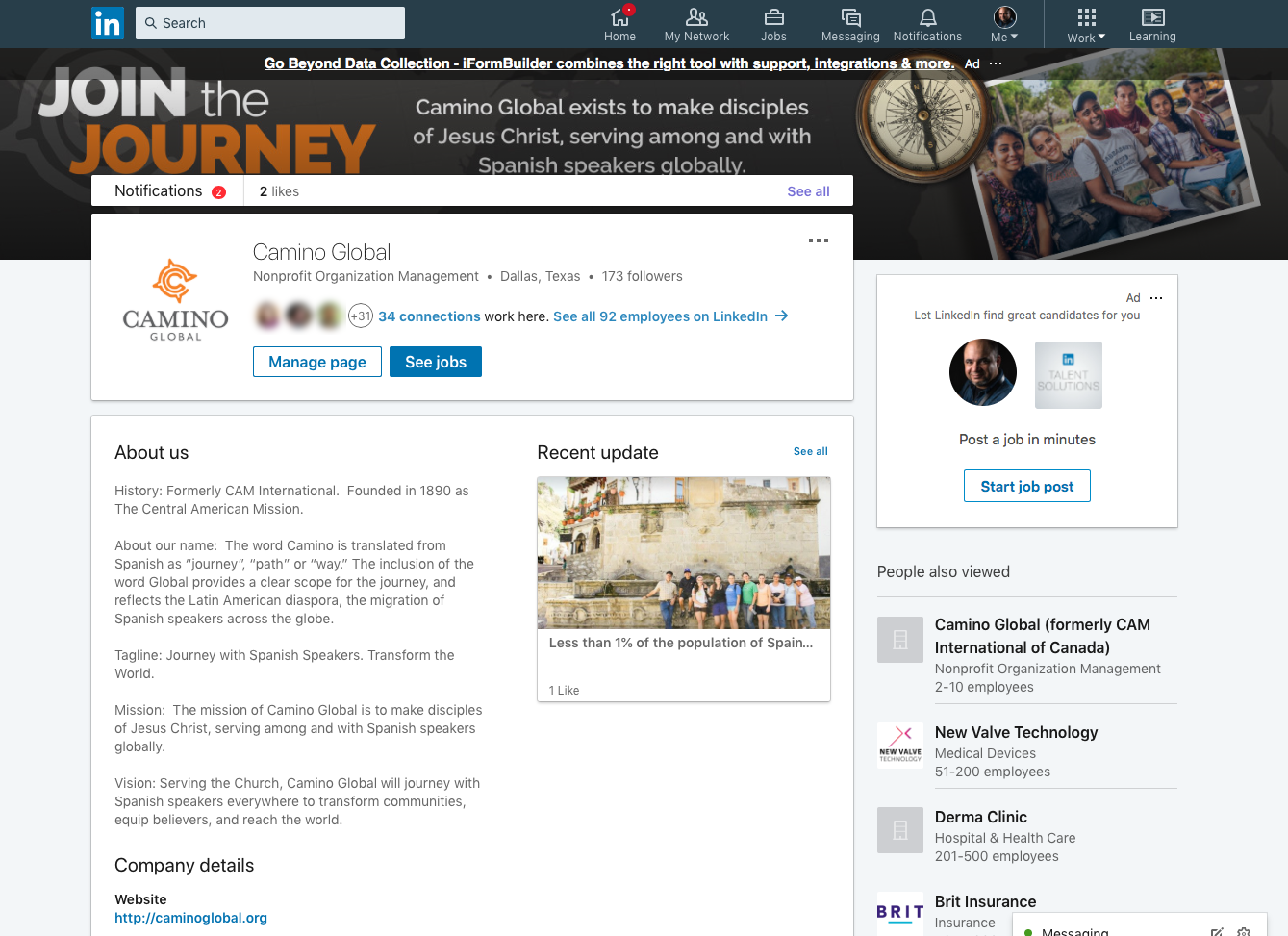Viewport: 1288px width, 936px height.
Task: Click the See jobs button
Action: 436,362
